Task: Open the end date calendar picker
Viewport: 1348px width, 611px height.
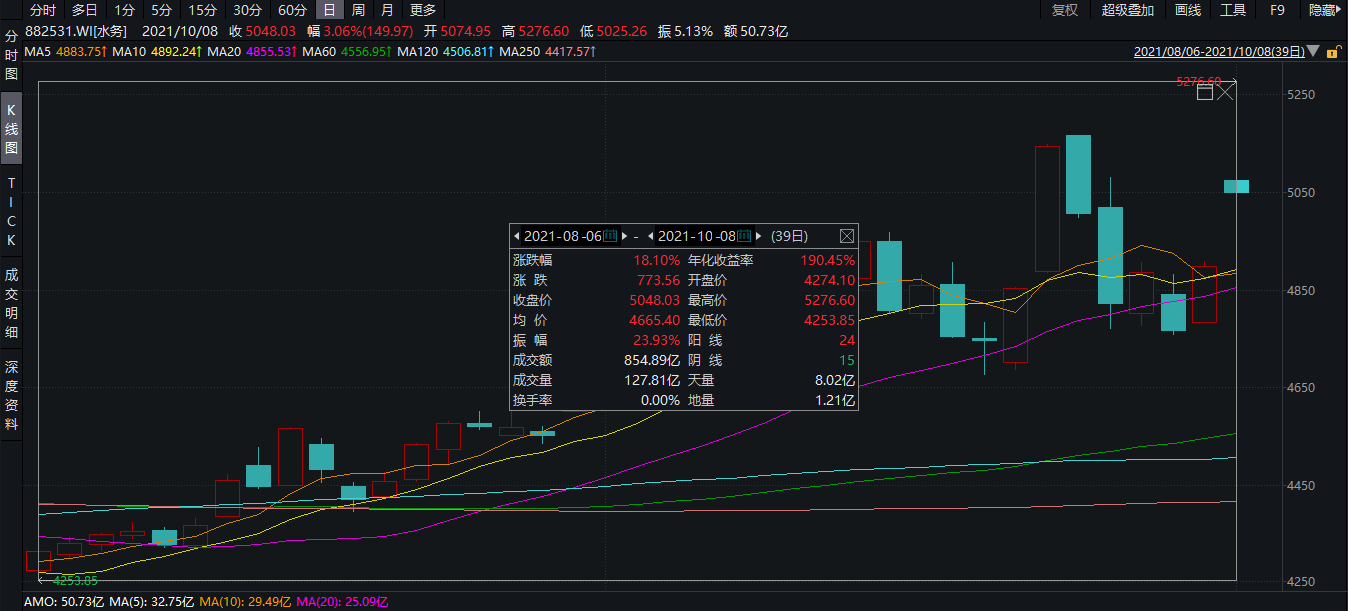Action: point(743,236)
